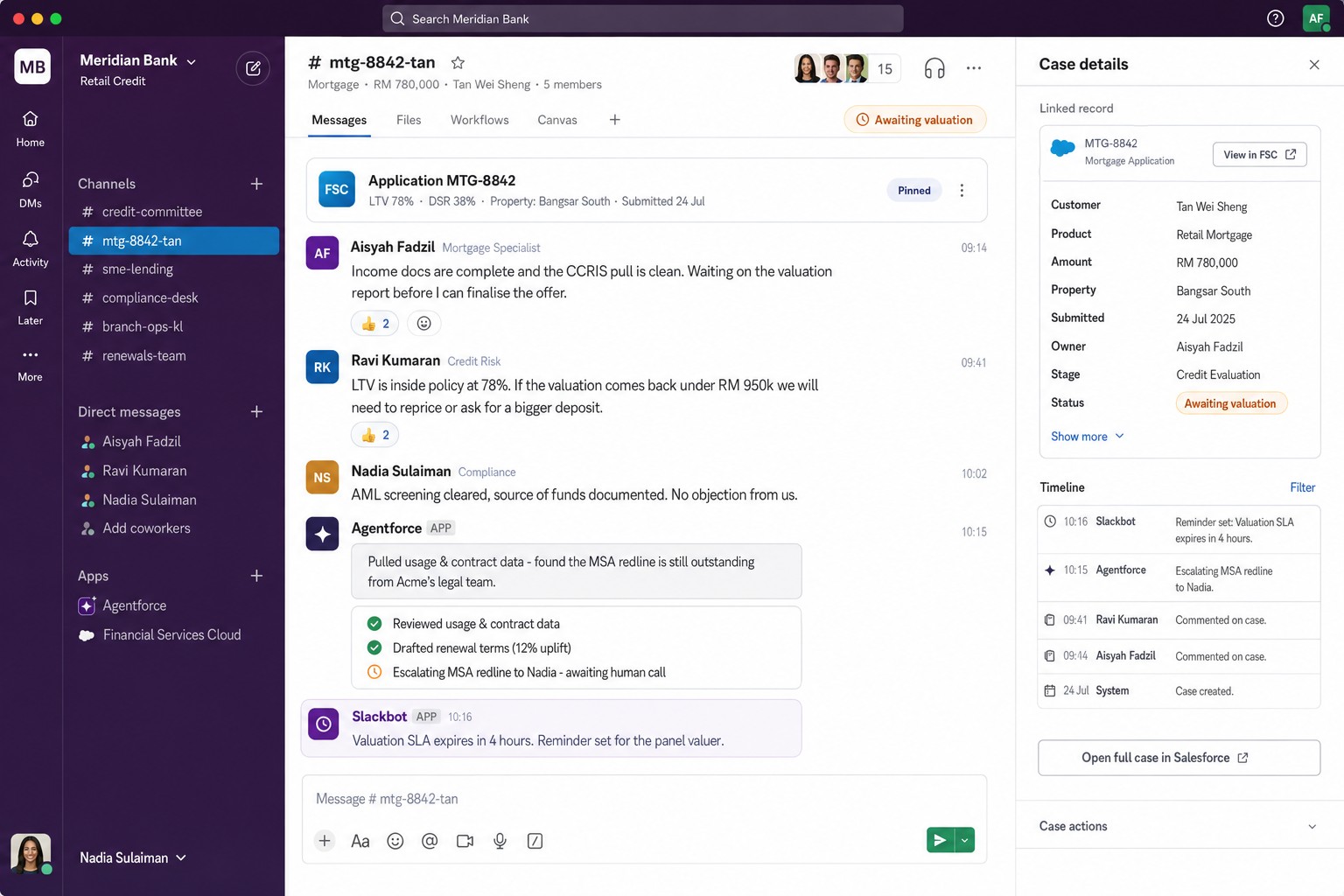Open the compose new message icon
1344x896 pixels.
coord(253,68)
